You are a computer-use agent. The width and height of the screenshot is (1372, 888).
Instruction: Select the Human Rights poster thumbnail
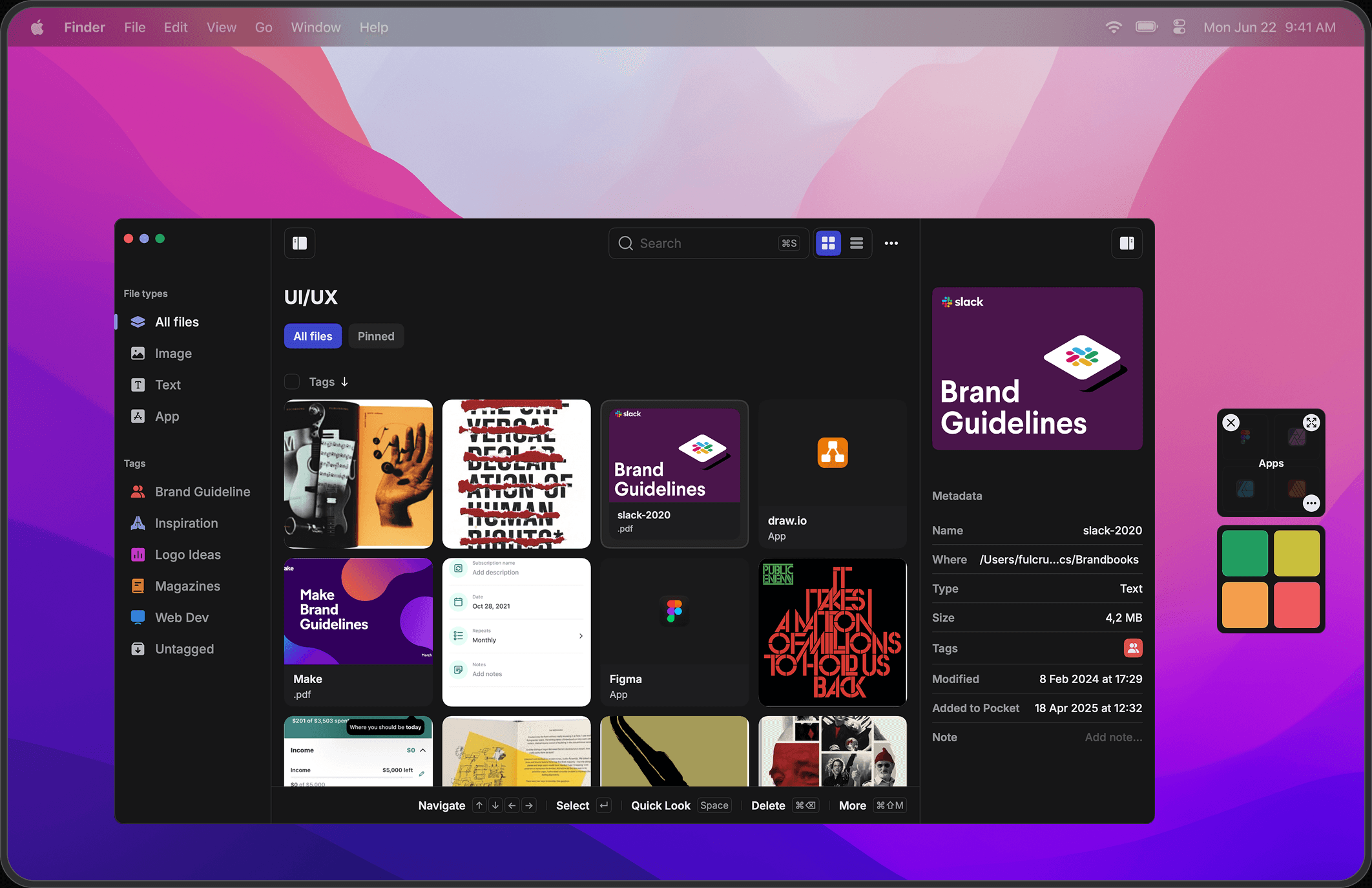(517, 474)
